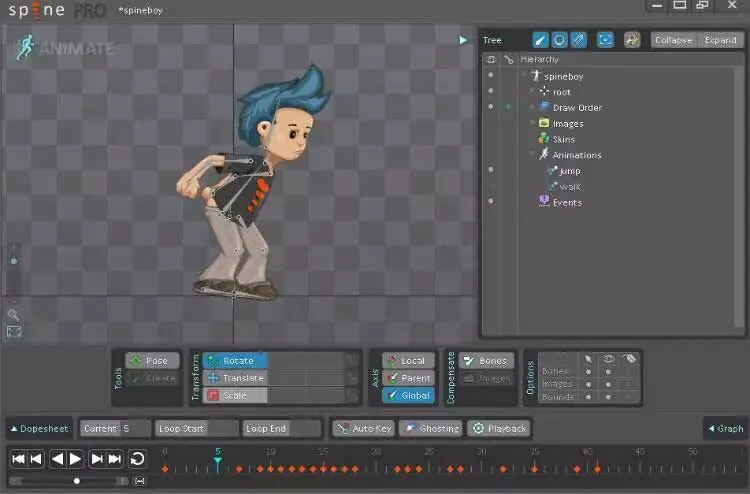Toggle Bones selectable option dot
Screen dimensions: 750x494
coord(588,372)
